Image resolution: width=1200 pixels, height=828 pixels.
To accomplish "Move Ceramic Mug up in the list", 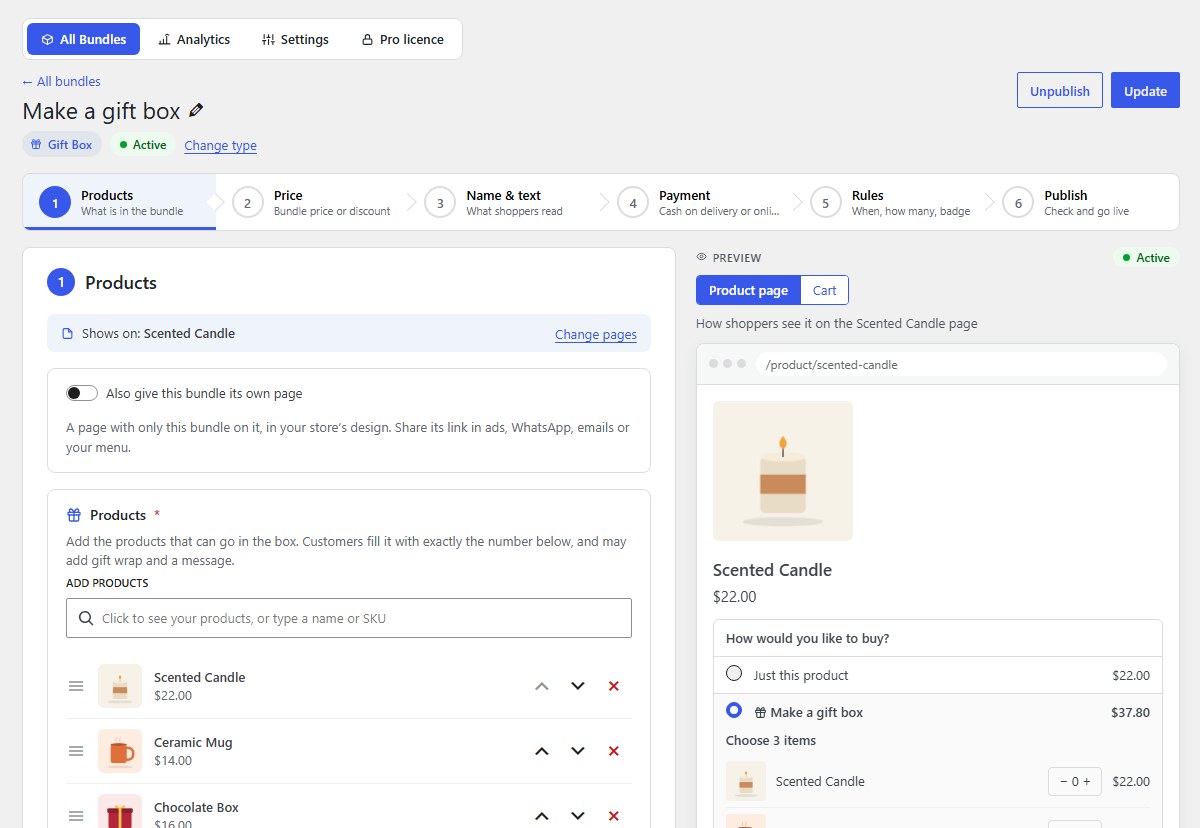I will coord(542,751).
